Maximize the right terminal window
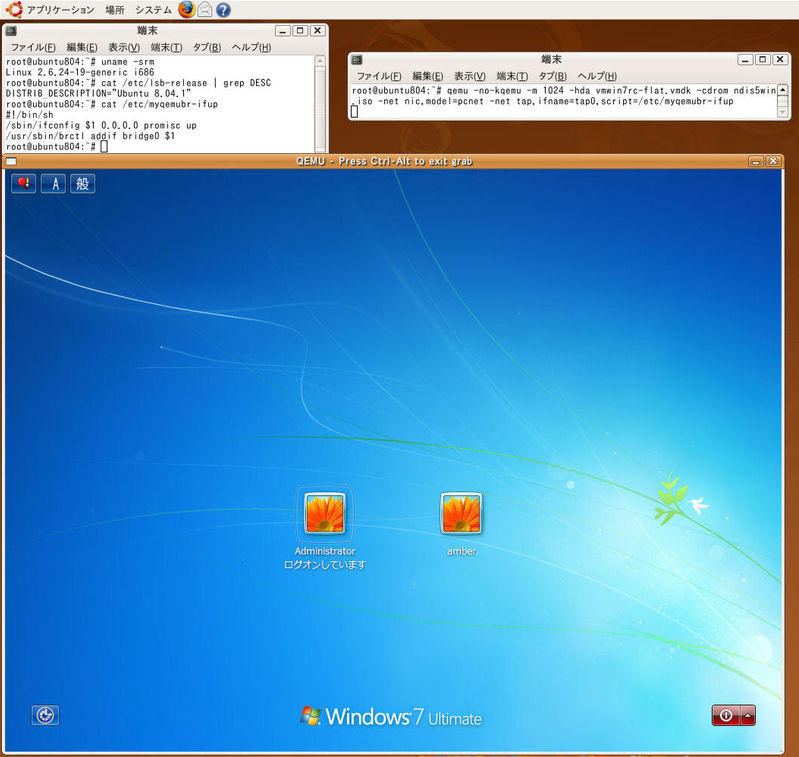The height and width of the screenshot is (757, 799). point(762,60)
